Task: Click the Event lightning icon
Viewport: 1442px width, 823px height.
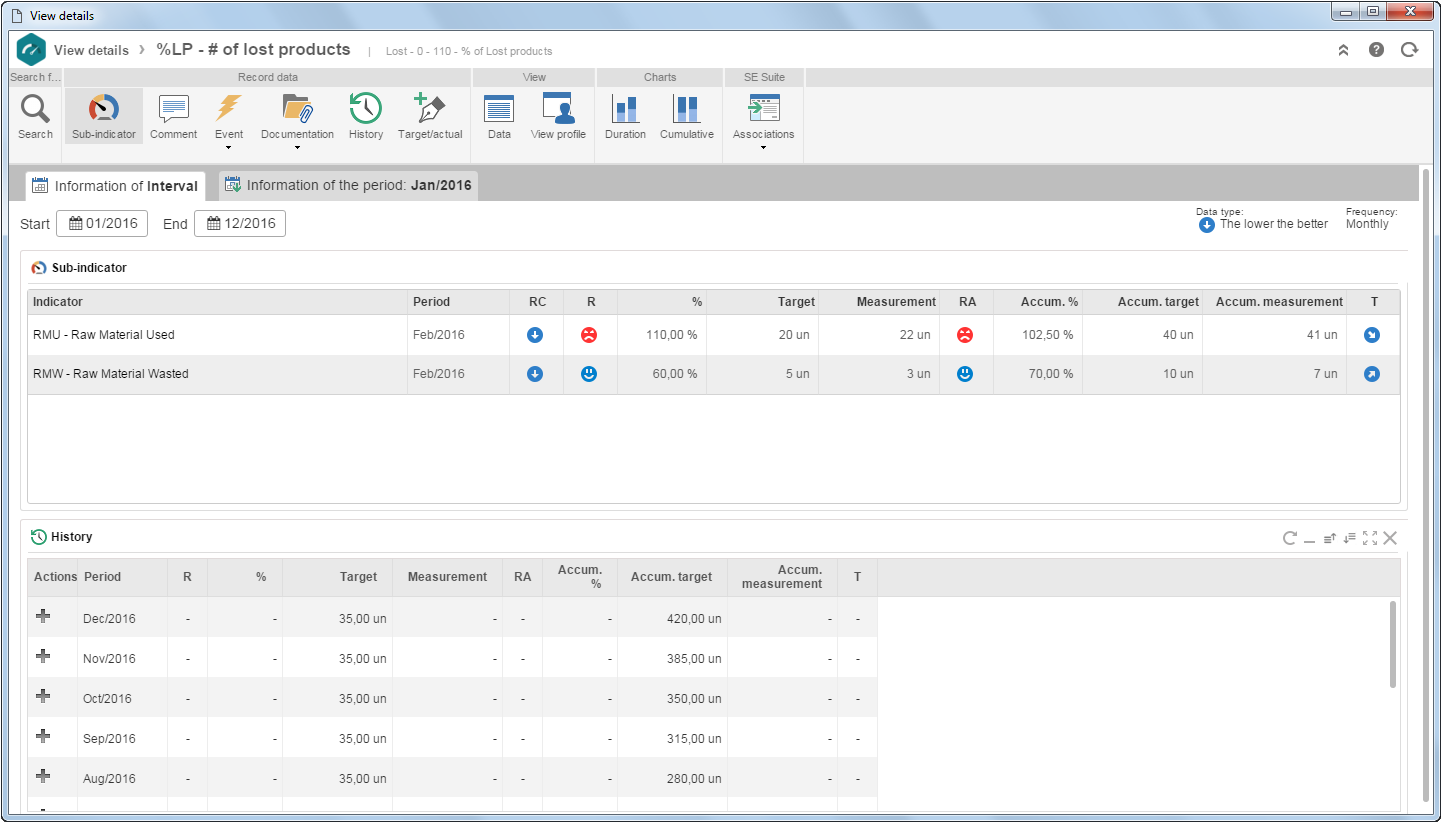Action: click(228, 108)
